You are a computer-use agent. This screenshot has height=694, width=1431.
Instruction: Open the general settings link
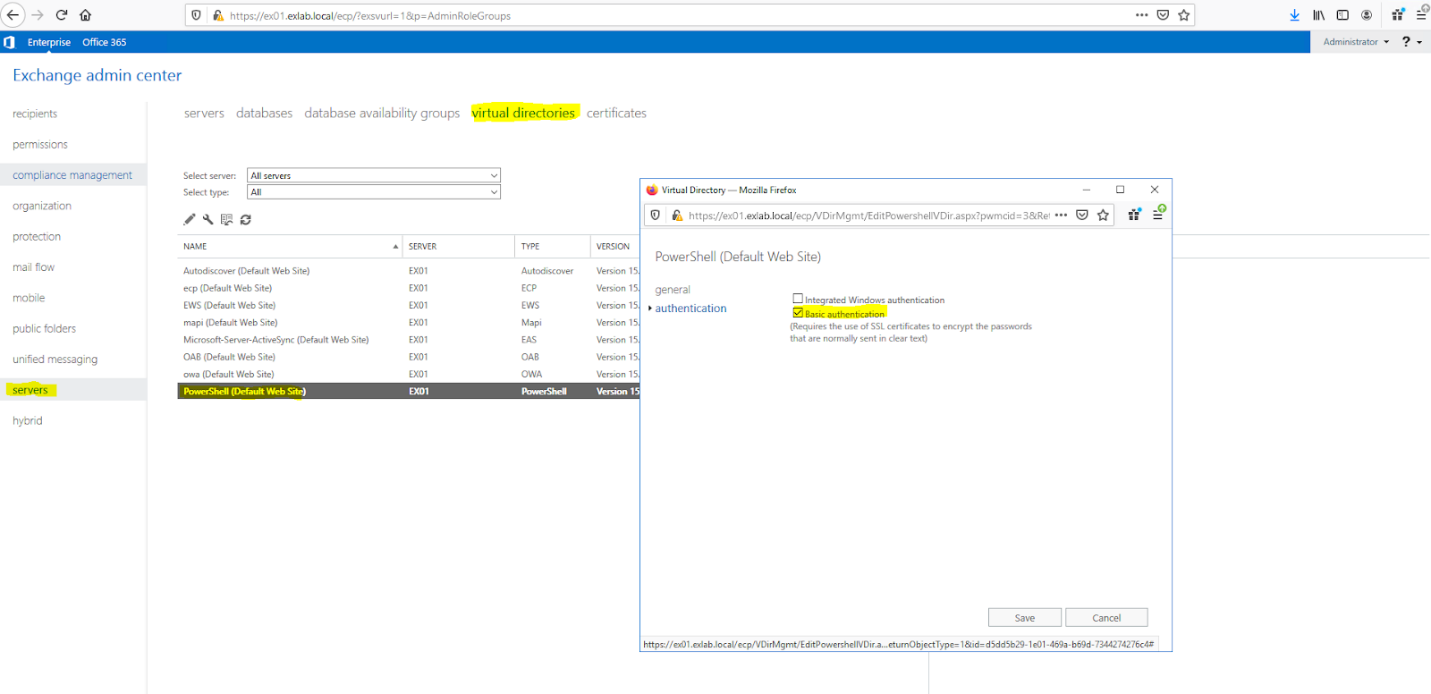[672, 289]
